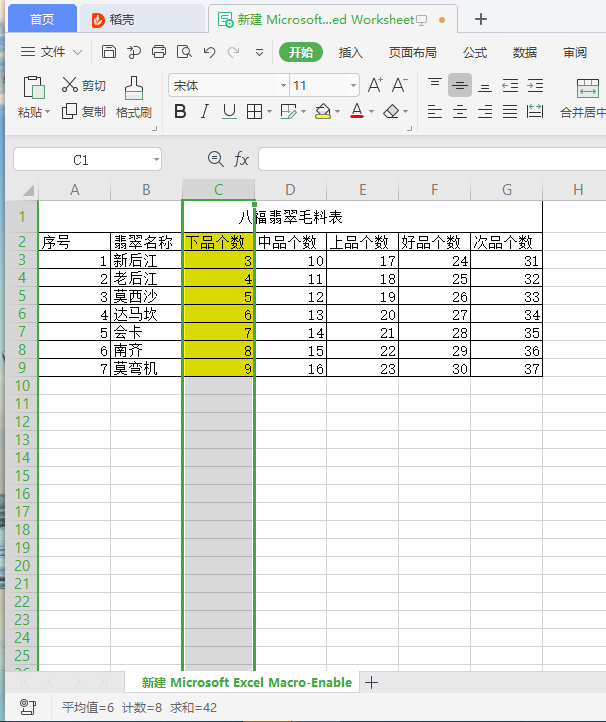Expand font color dropdown arrow

point(372,111)
